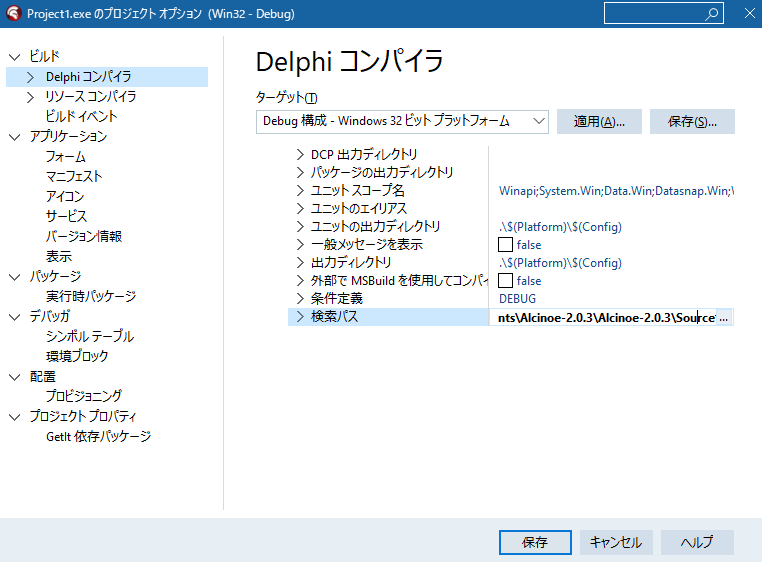The image size is (762, 562).
Task: Collapse the アプリケーション tree section
Action: pos(14,137)
